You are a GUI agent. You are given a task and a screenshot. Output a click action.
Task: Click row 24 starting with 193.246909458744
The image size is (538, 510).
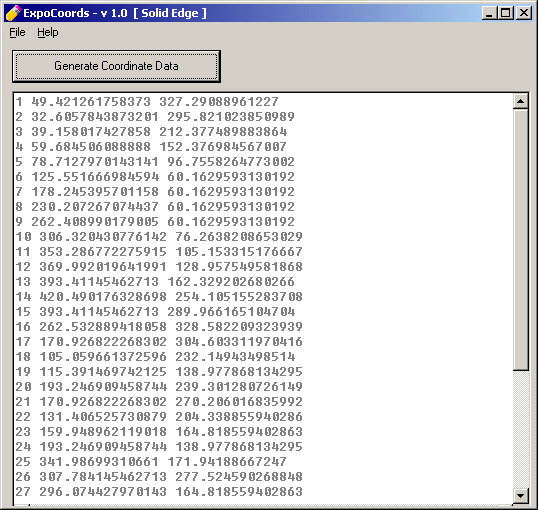pos(159,447)
